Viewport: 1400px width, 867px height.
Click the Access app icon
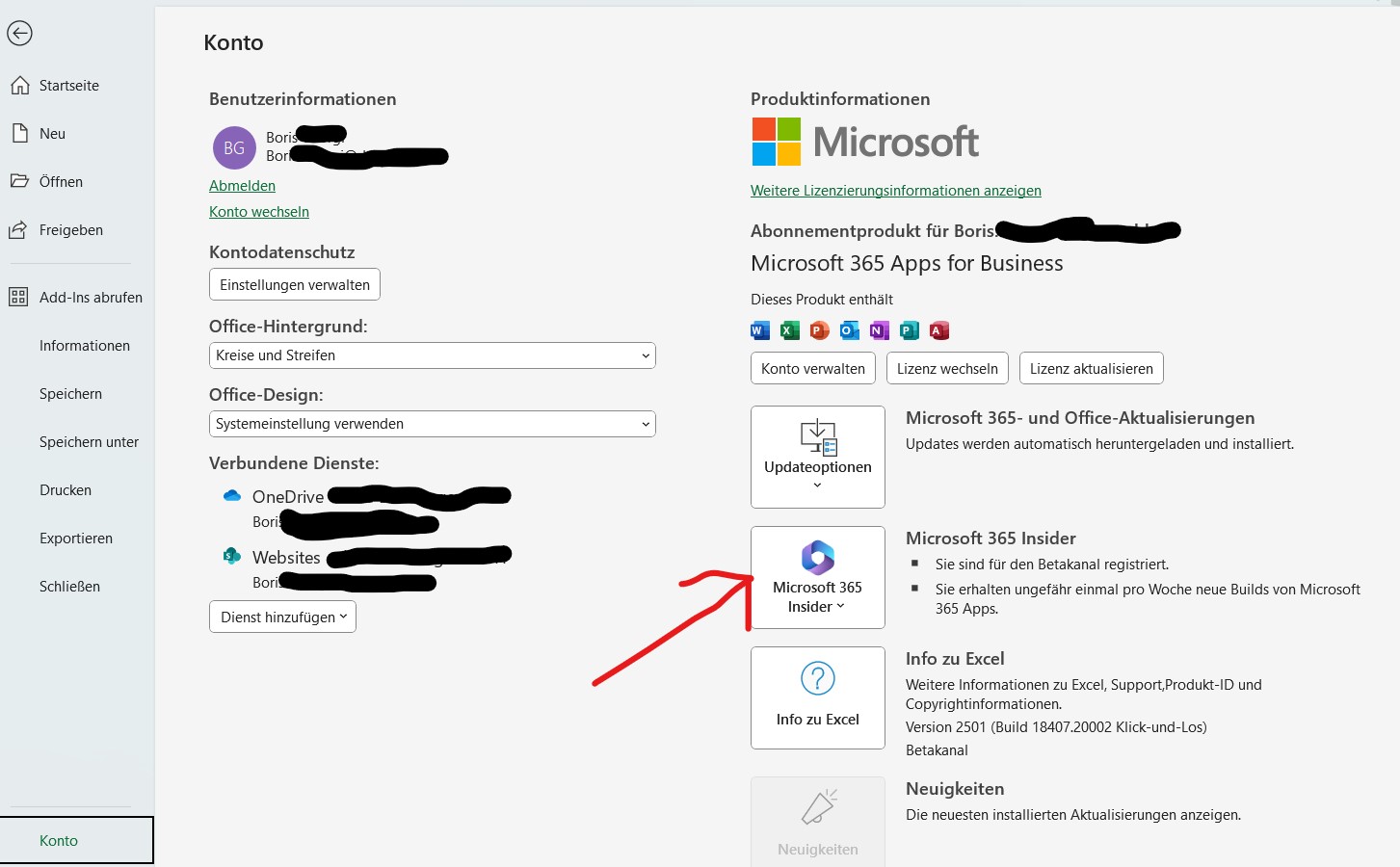click(939, 330)
